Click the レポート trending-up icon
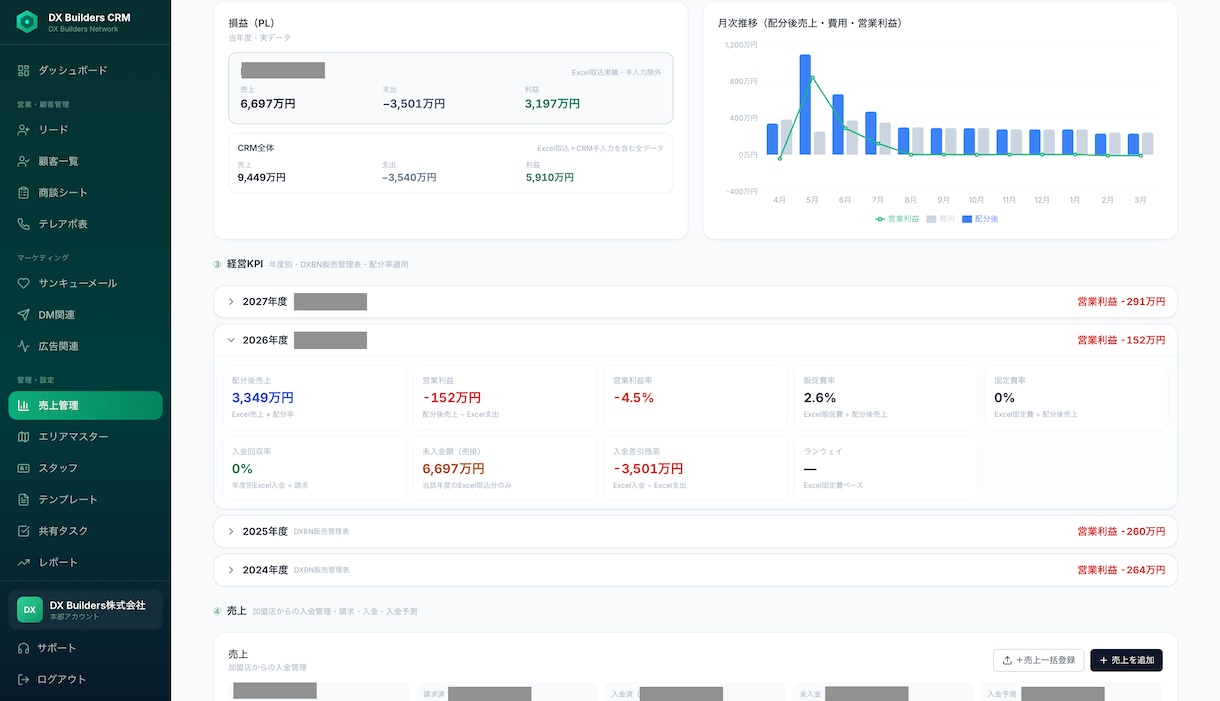The width and height of the screenshot is (1220, 701). tap(24, 562)
